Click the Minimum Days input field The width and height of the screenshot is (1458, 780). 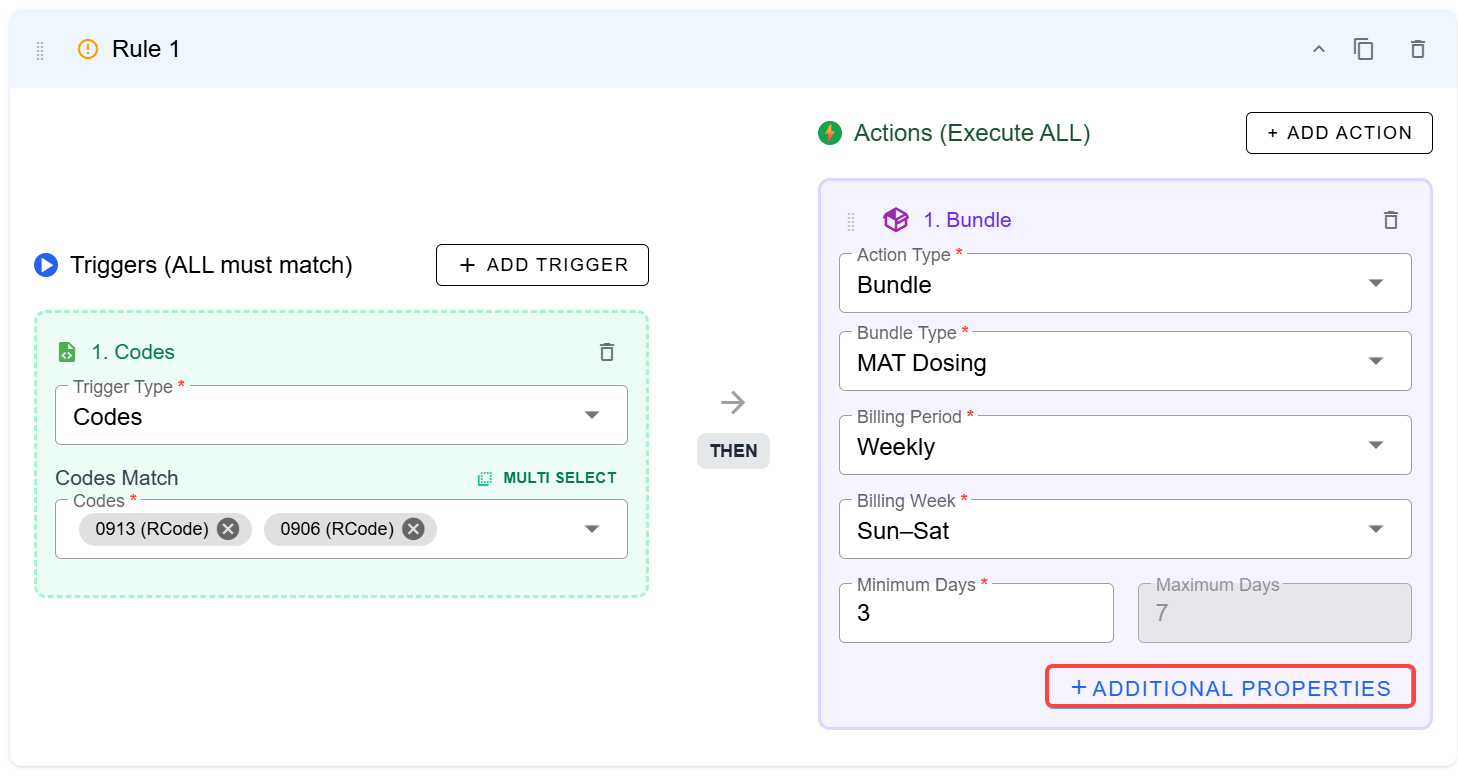click(x=975, y=614)
